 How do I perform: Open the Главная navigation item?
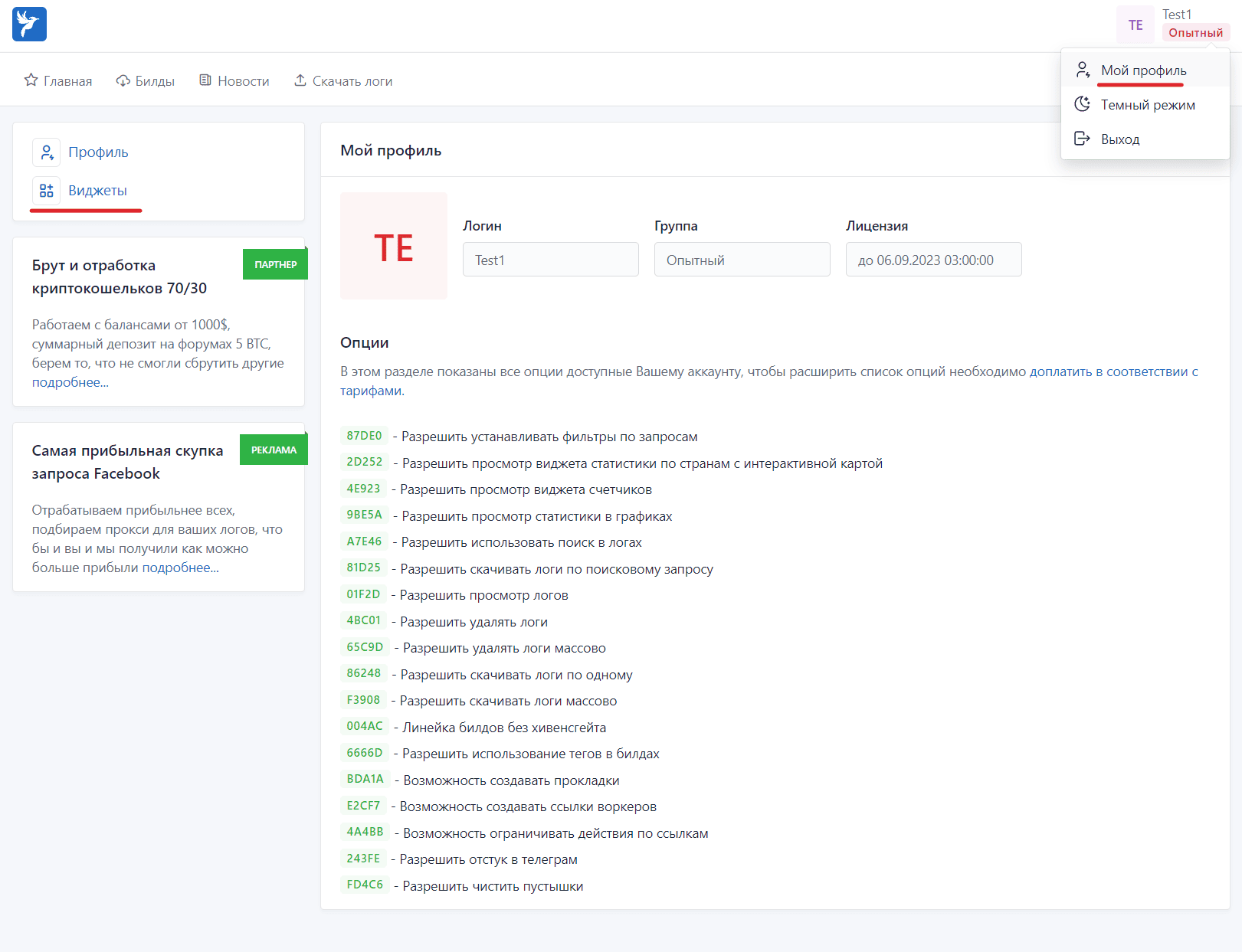58,80
